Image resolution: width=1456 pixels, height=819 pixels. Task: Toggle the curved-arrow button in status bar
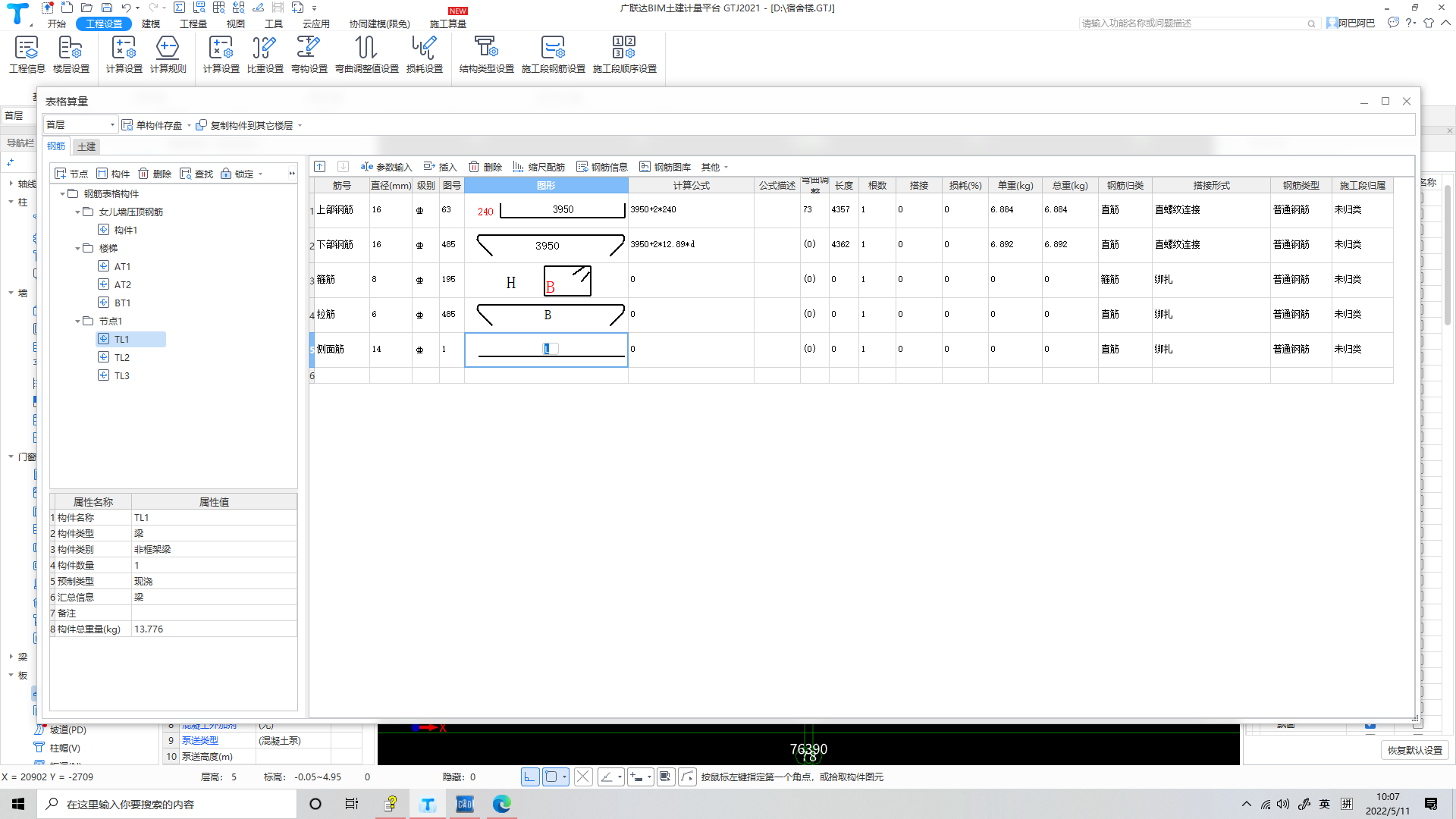[687, 777]
